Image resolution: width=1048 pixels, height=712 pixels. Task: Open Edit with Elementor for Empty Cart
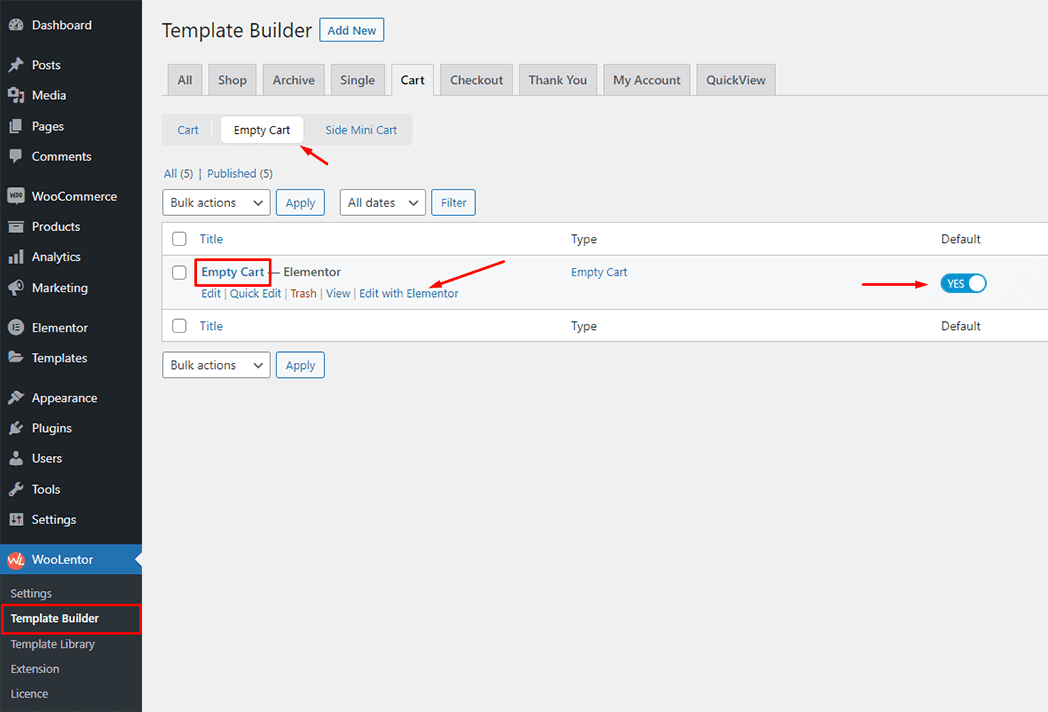point(409,293)
